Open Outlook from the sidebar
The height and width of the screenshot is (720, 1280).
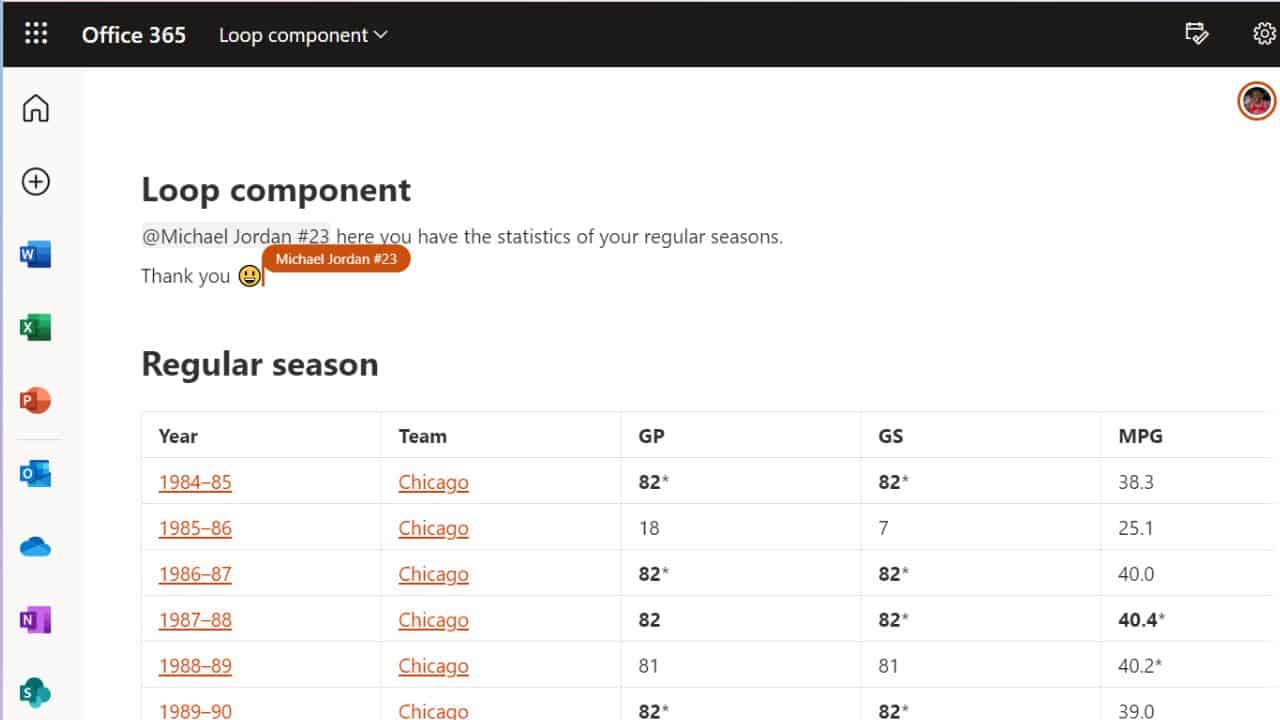pyautogui.click(x=35, y=474)
